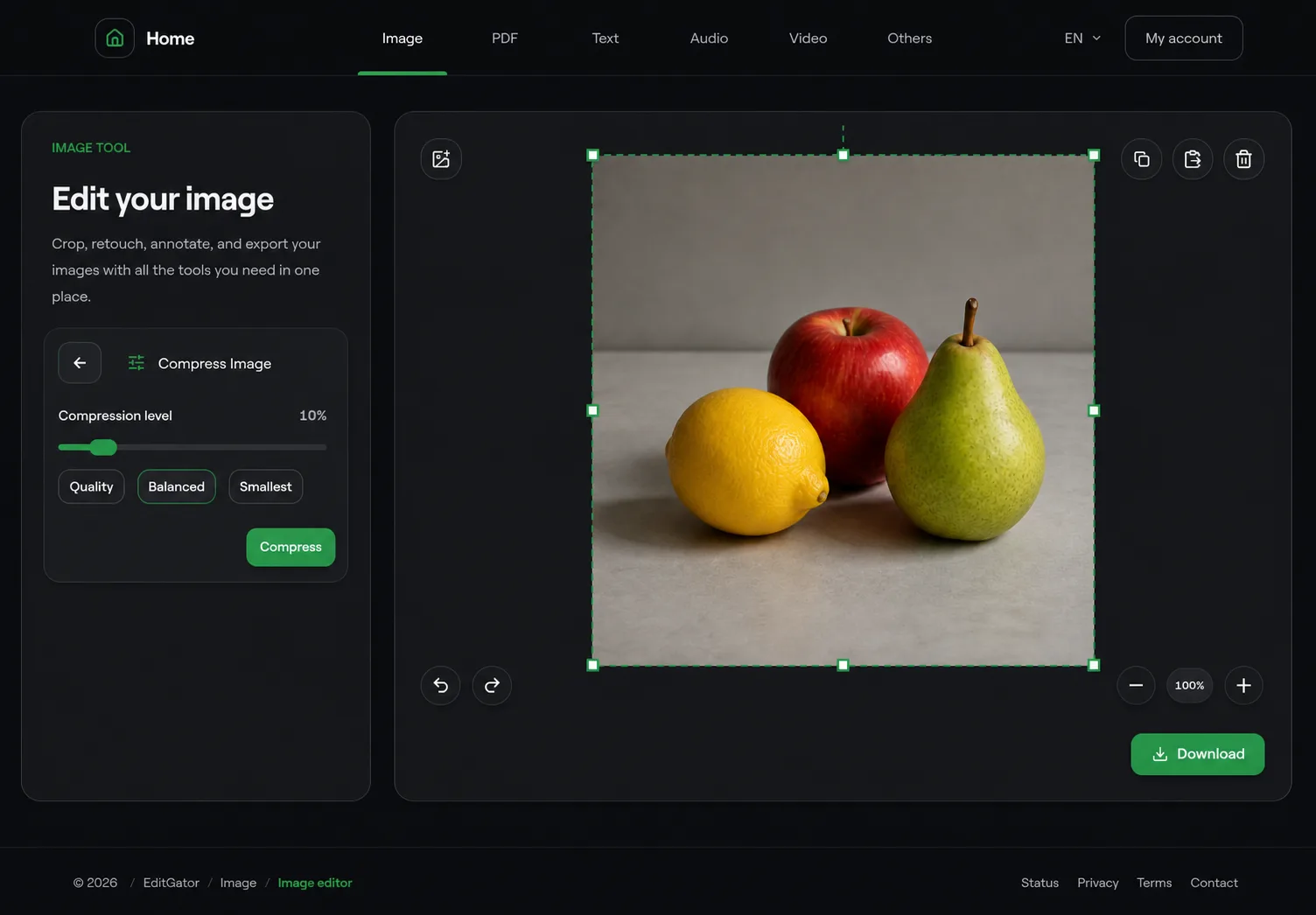Click the green home logo icon
The width and height of the screenshot is (1316, 915).
point(115,38)
